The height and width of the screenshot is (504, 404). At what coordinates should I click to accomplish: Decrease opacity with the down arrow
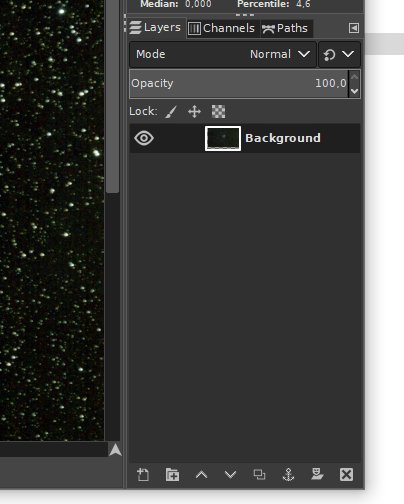pyautogui.click(x=354, y=91)
